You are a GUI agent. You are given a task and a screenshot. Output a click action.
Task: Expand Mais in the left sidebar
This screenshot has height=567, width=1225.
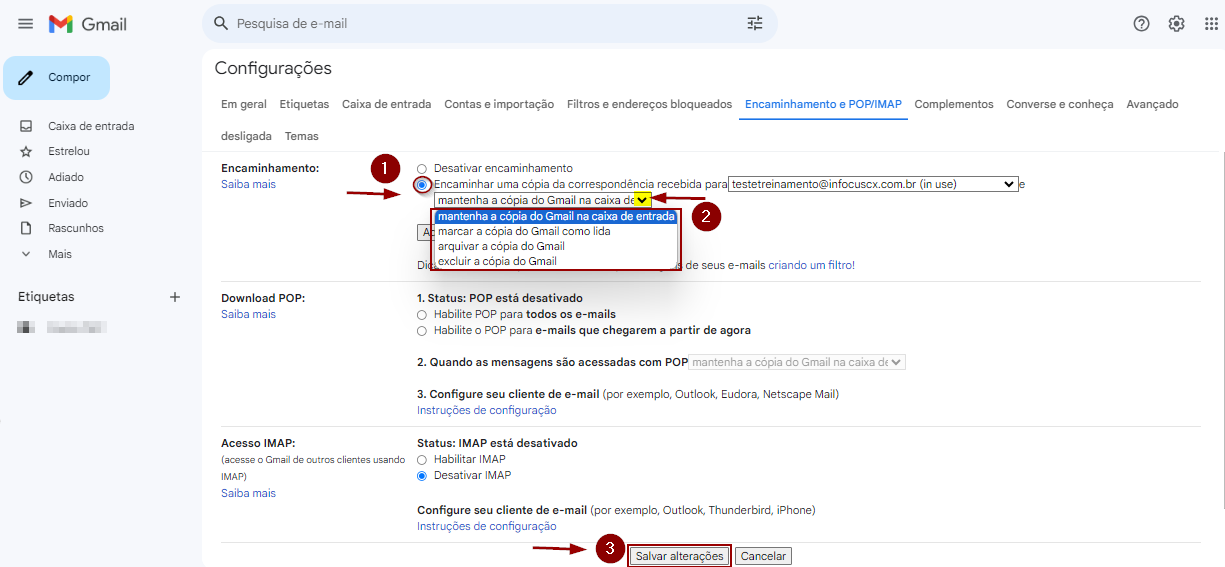point(59,254)
